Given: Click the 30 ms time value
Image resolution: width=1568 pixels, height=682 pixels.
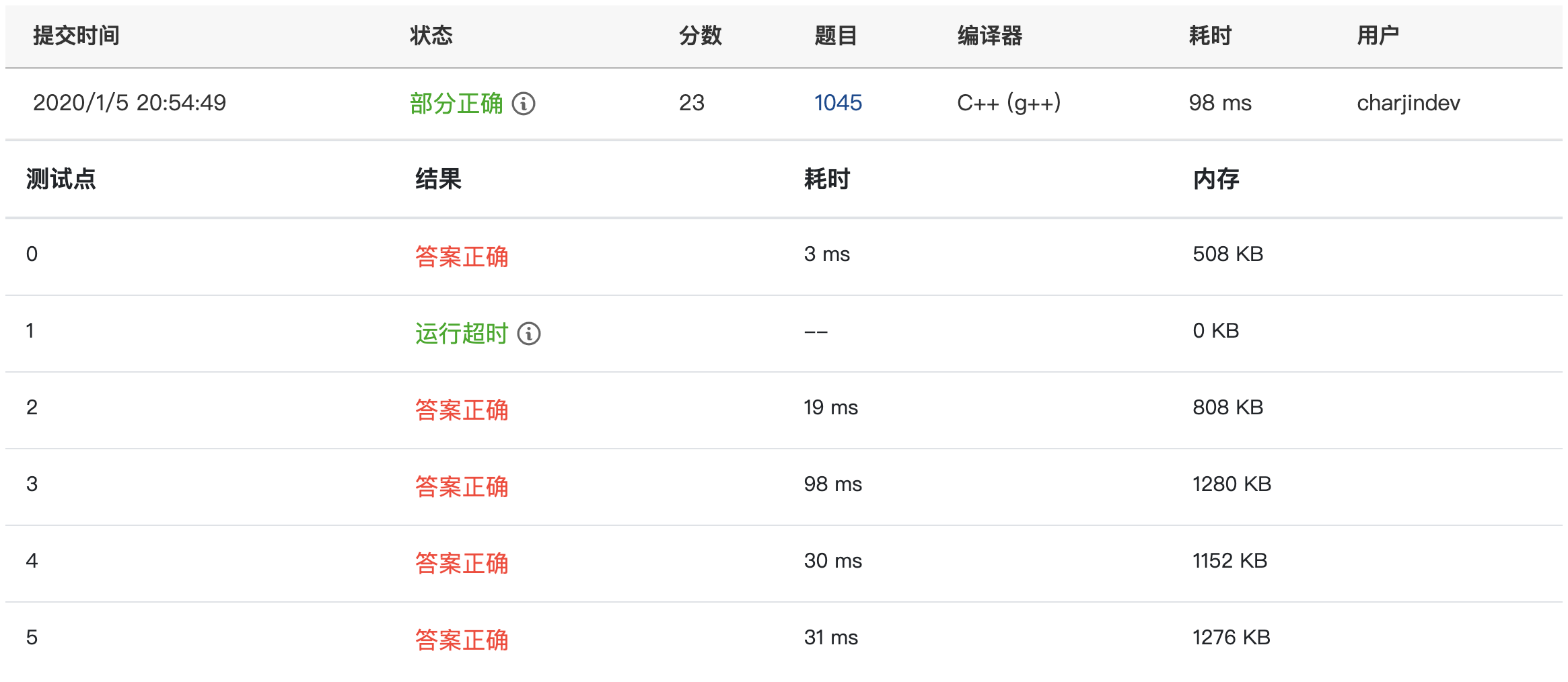Looking at the screenshot, I should coord(833,561).
